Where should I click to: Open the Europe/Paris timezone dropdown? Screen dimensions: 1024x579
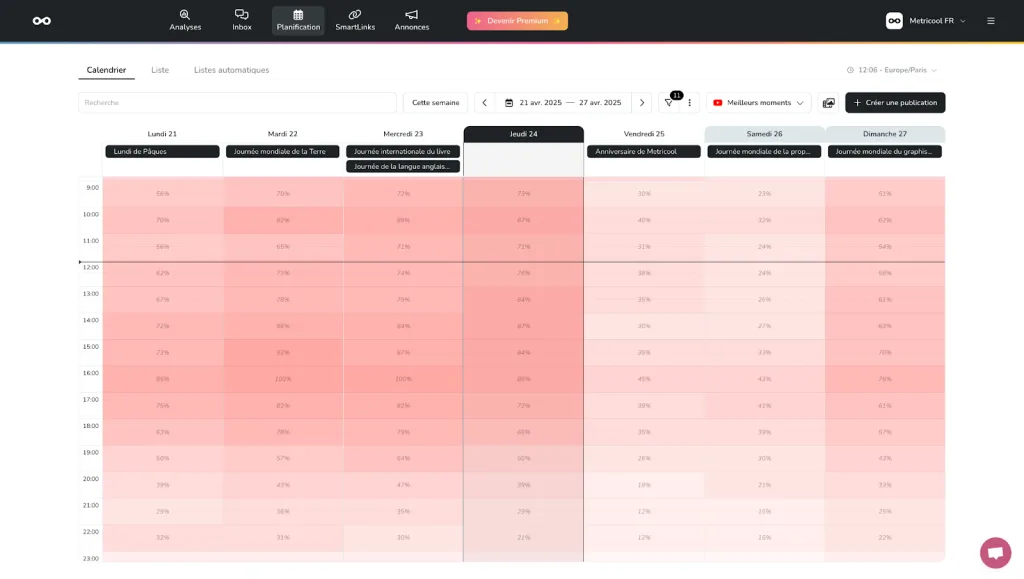(892, 70)
